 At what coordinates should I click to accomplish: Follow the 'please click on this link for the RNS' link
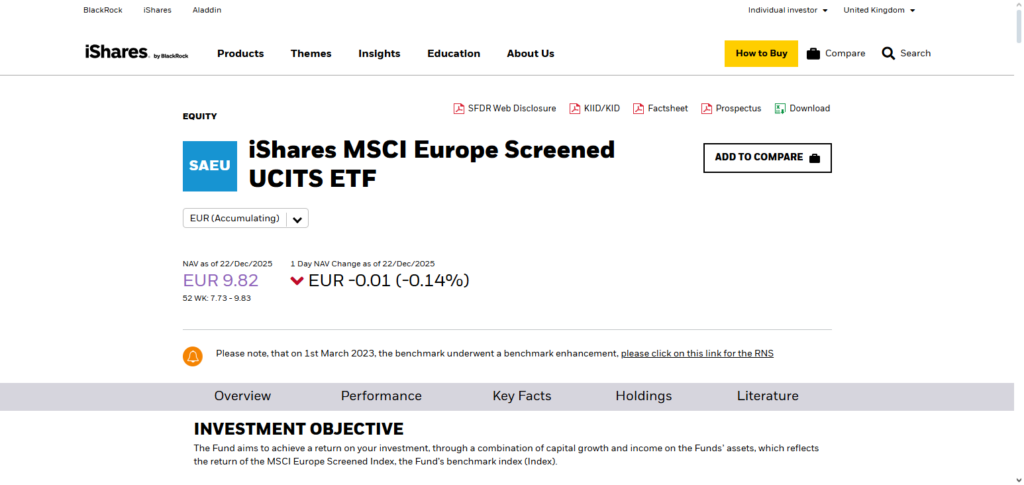[697, 353]
